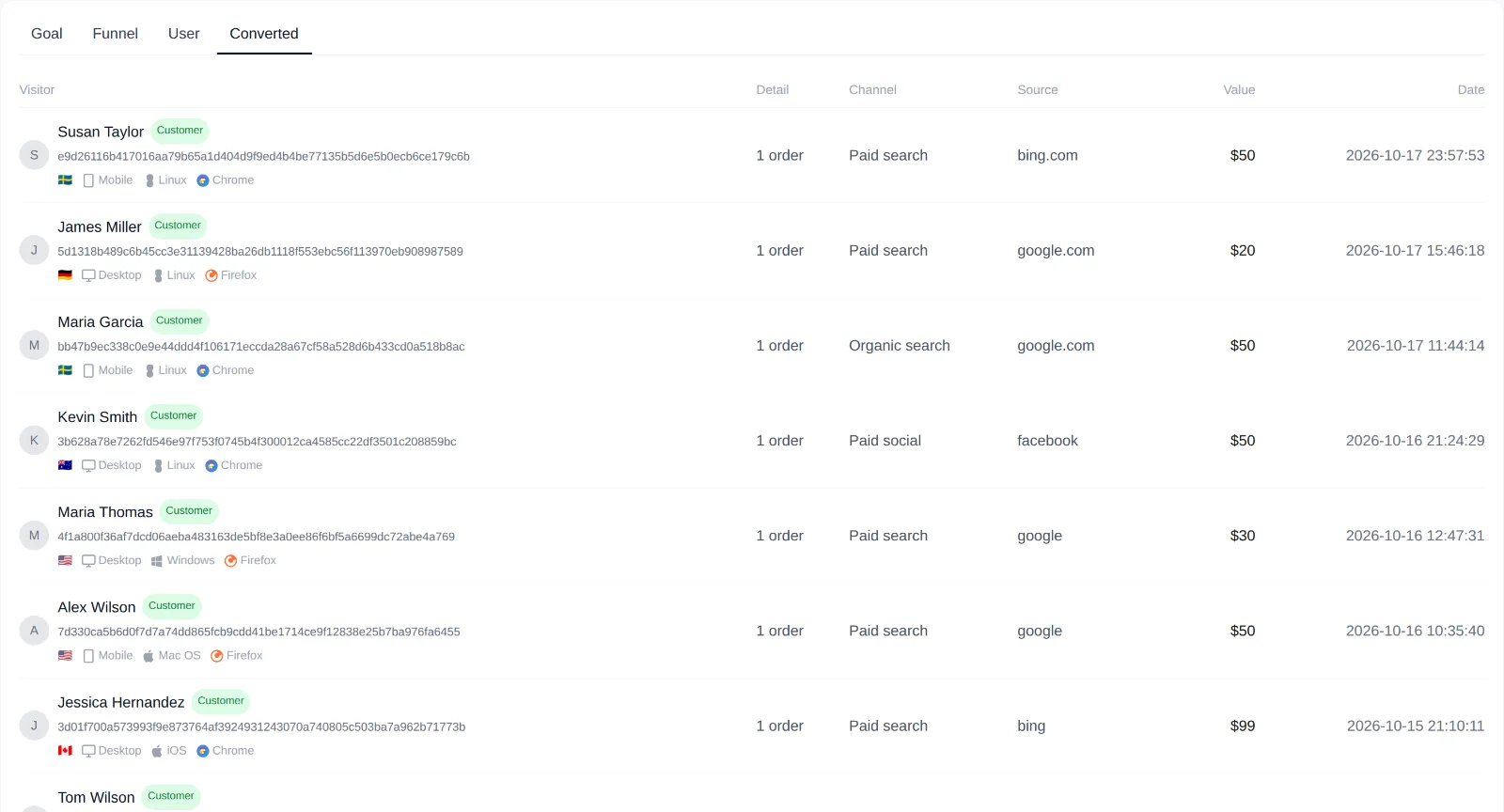This screenshot has width=1504, height=812.
Task: Open the Funnel tab
Action: (116, 34)
